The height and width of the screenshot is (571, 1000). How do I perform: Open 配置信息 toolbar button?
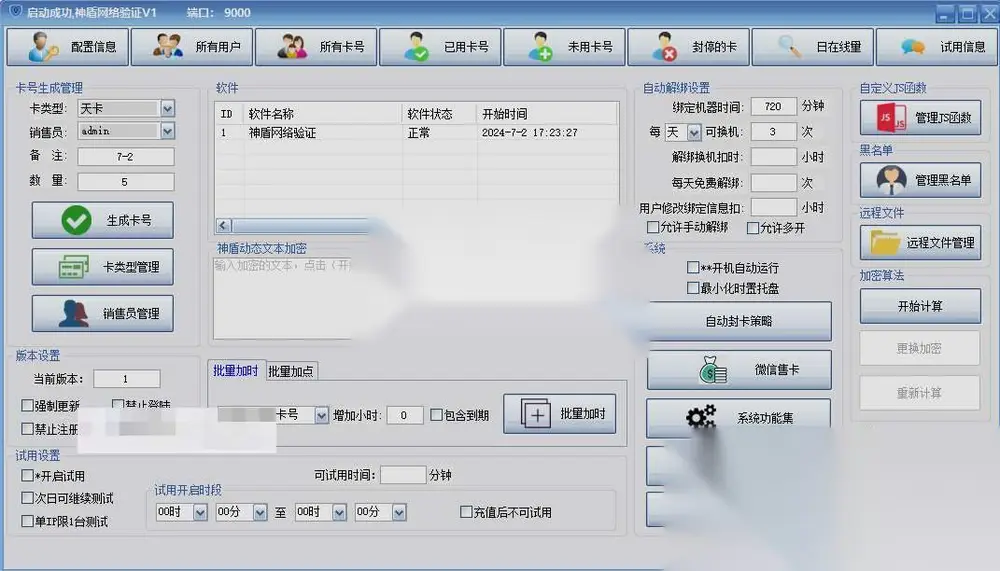68,47
